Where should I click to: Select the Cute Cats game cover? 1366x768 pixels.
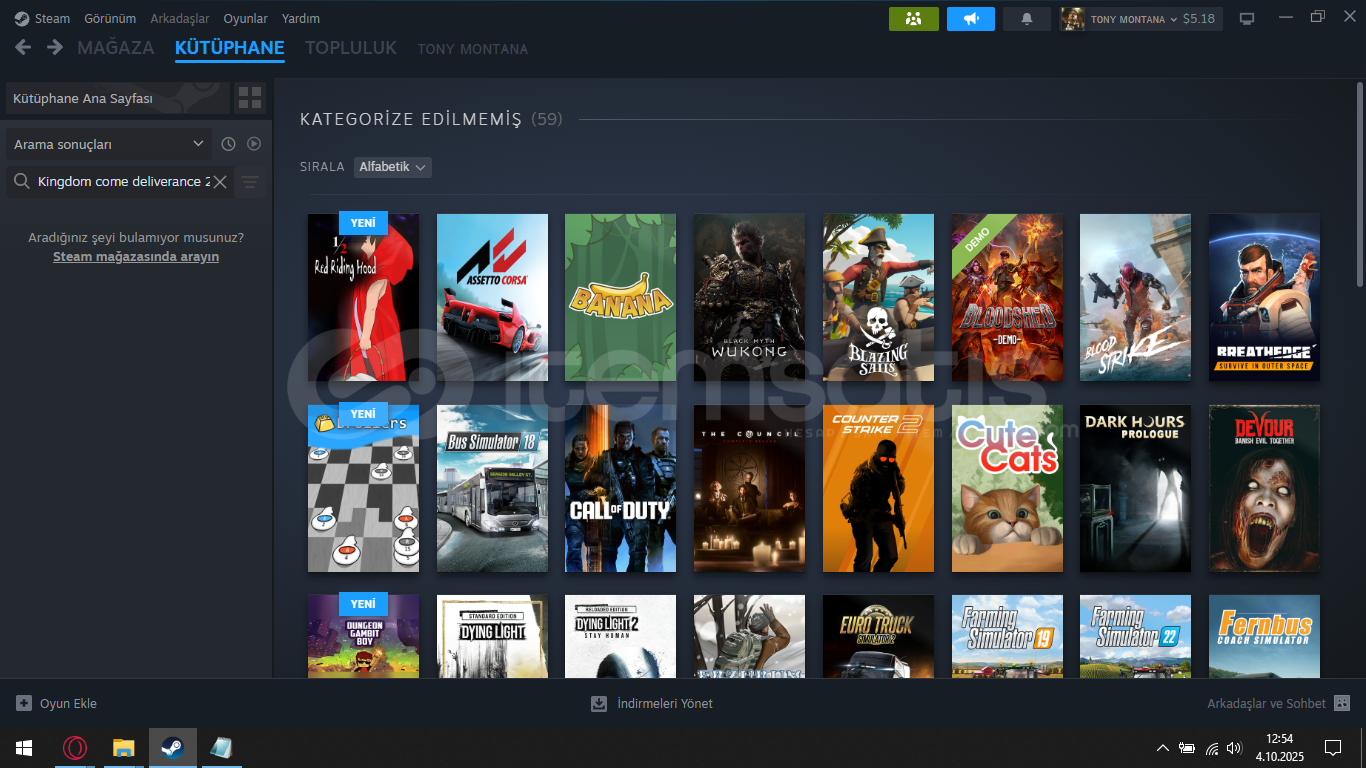pos(1007,488)
